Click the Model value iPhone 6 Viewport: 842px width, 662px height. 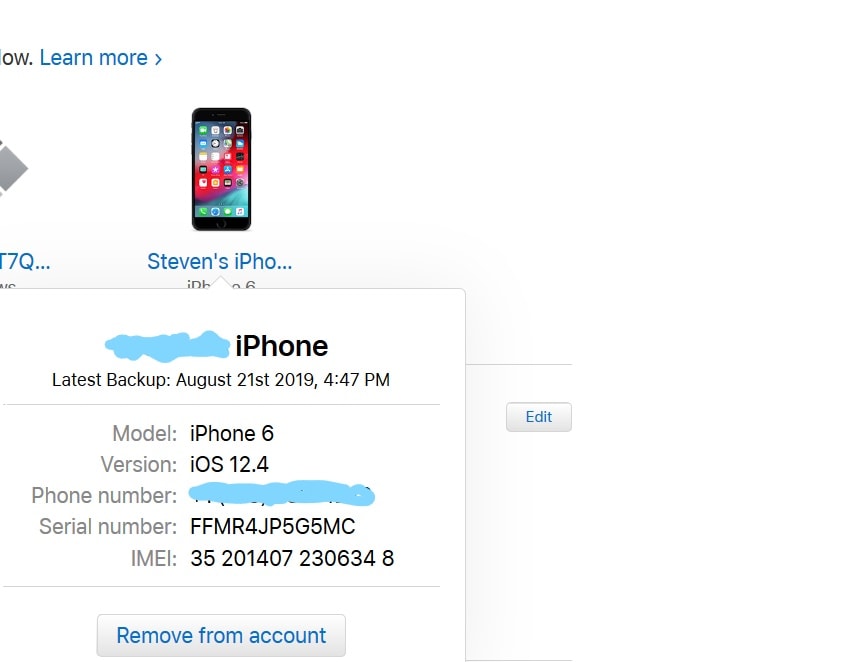click(232, 433)
